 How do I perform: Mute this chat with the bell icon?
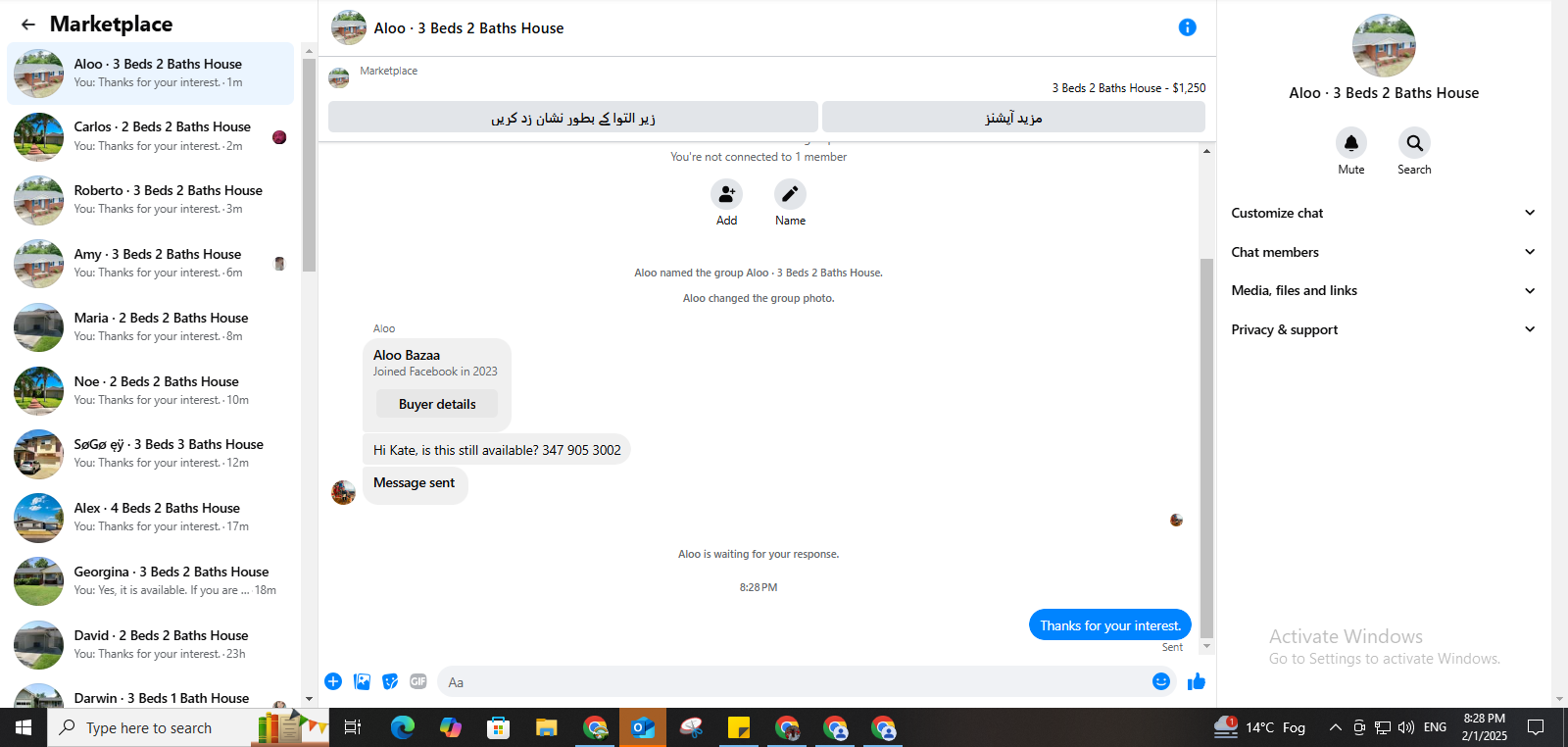(x=1351, y=143)
